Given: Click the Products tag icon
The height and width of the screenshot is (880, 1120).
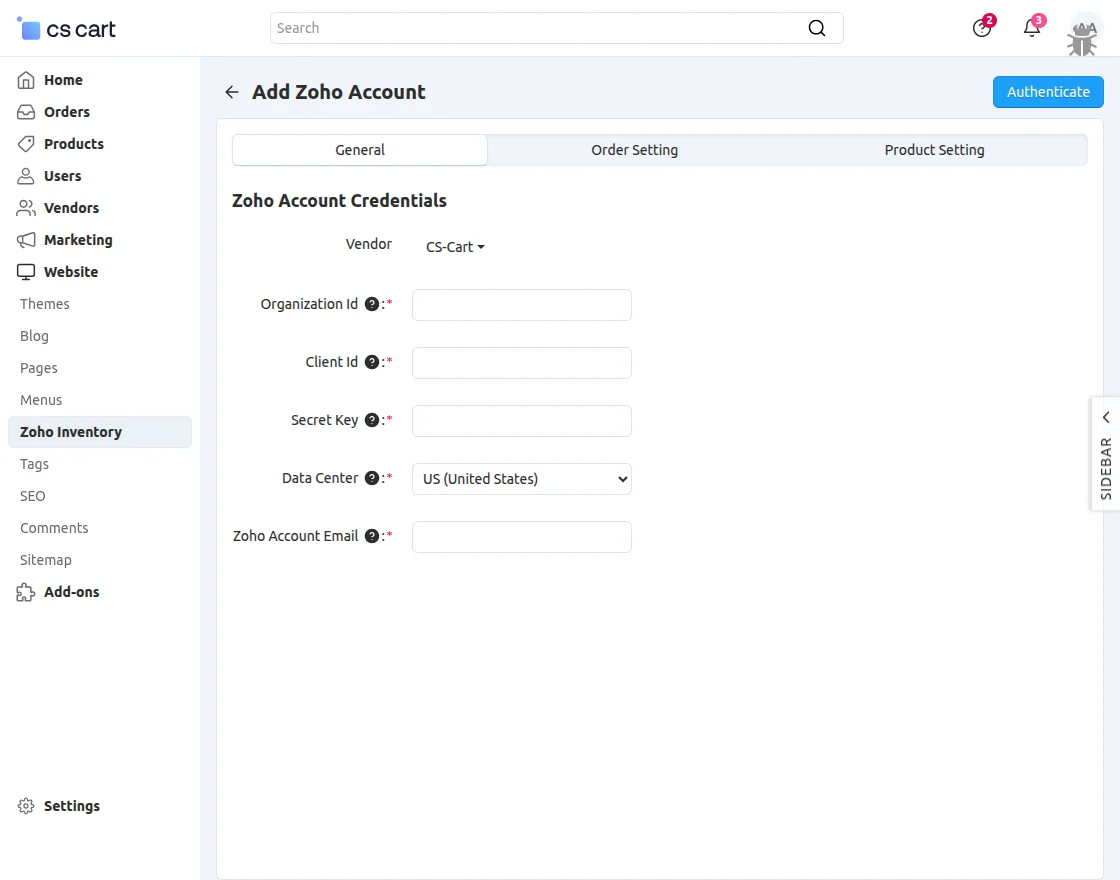Looking at the screenshot, I should click(x=26, y=144).
